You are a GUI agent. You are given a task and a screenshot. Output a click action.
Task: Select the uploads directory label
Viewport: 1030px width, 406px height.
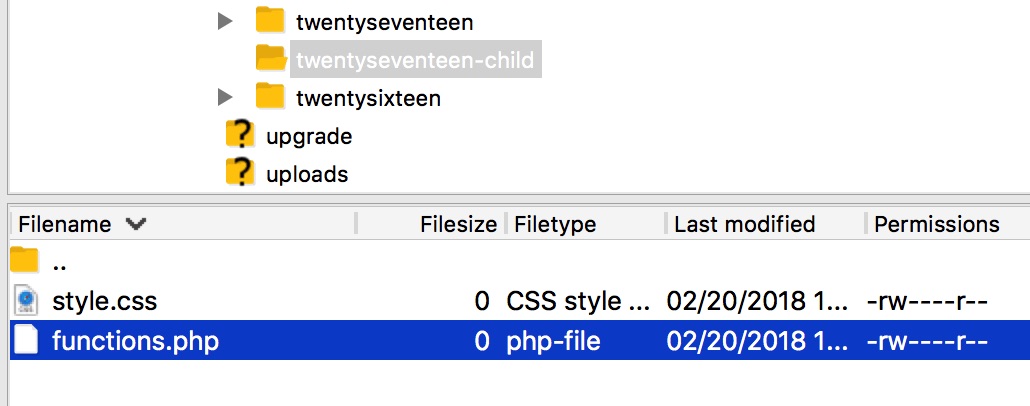(x=307, y=174)
